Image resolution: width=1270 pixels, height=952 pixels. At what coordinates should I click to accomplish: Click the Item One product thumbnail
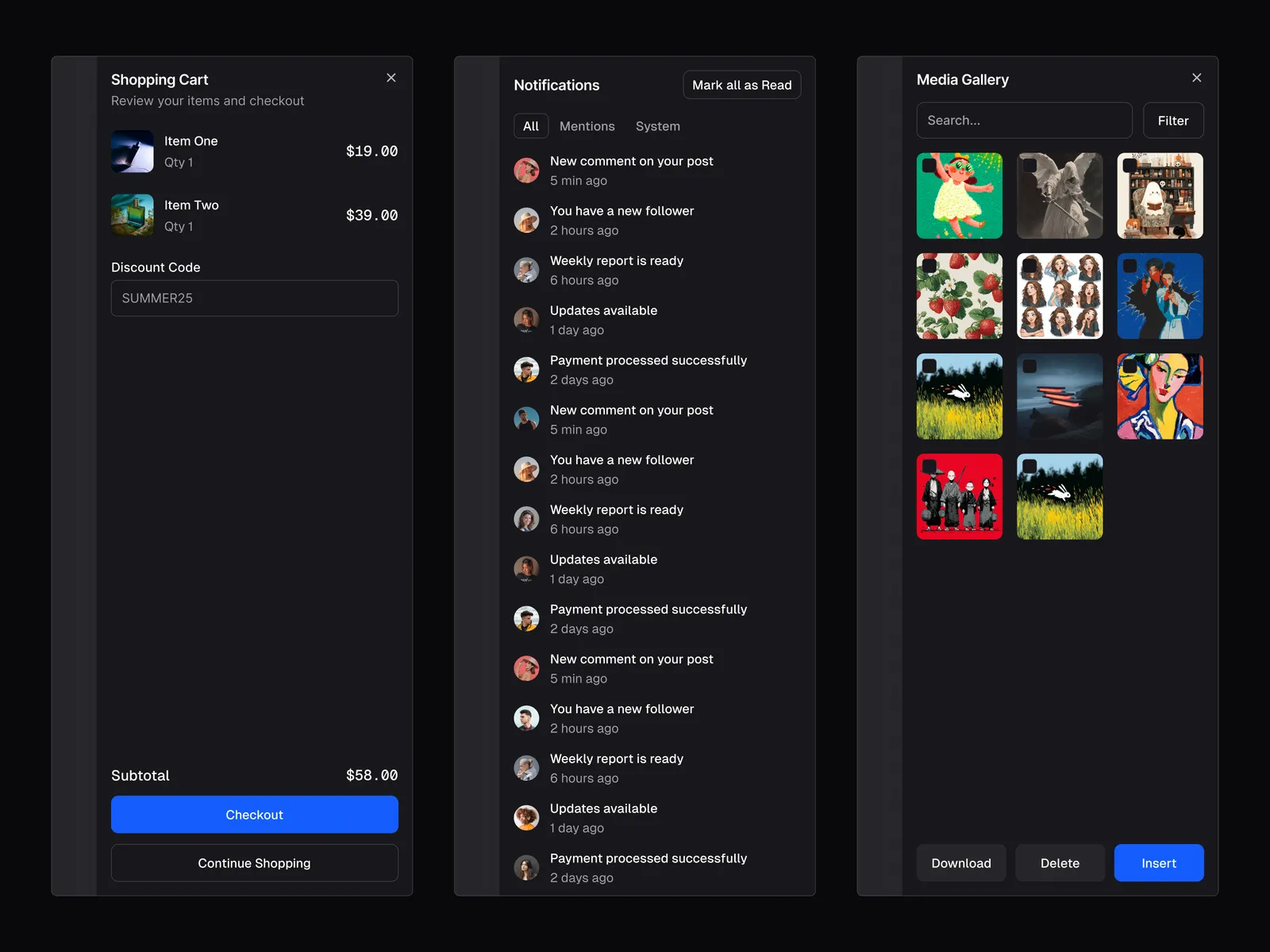(133, 152)
